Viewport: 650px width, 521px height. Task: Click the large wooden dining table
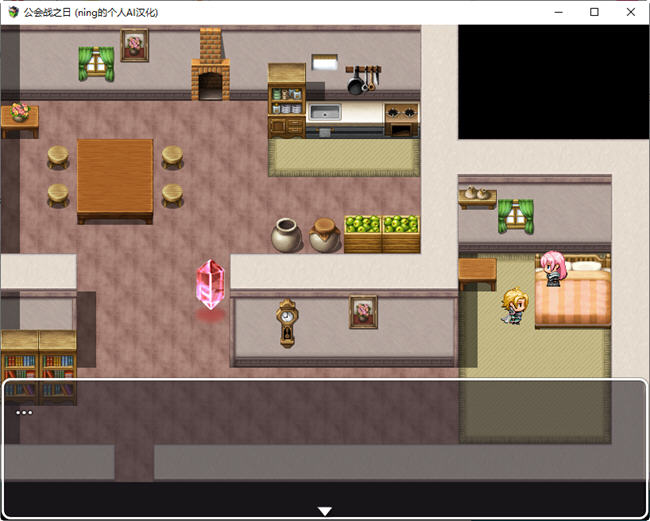[115, 177]
